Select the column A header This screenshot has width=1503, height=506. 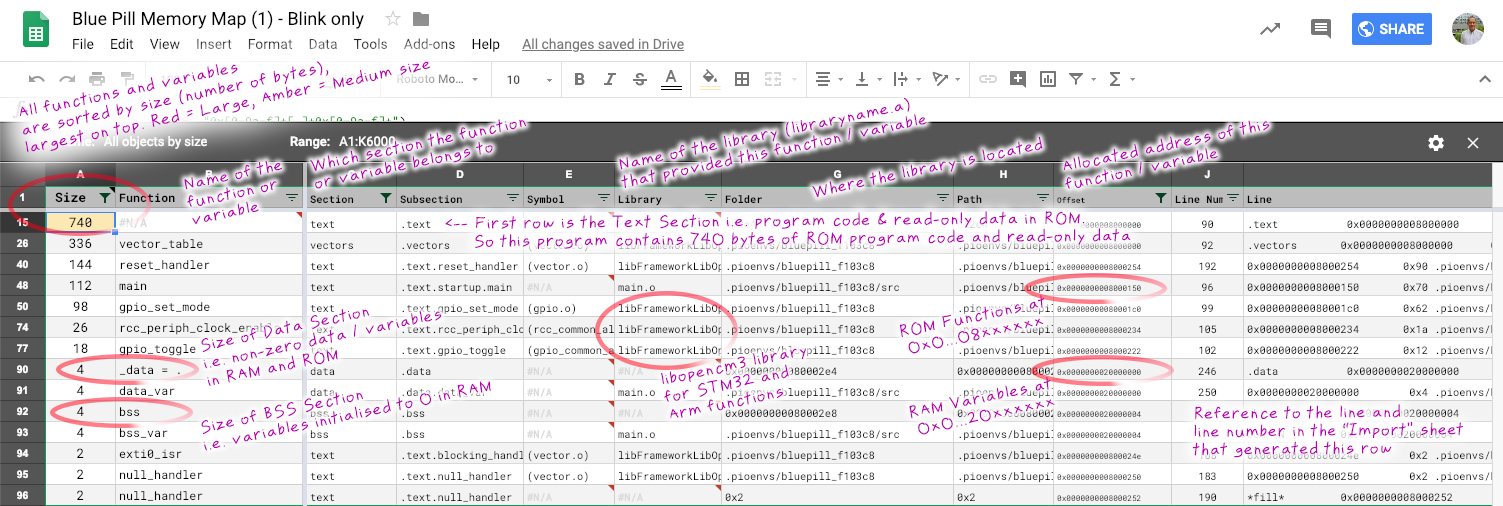tap(81, 173)
